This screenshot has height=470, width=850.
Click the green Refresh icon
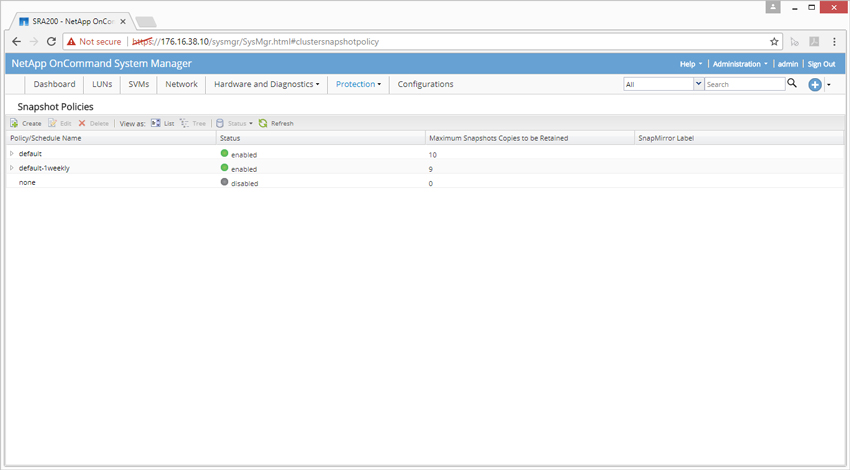tap(263, 123)
